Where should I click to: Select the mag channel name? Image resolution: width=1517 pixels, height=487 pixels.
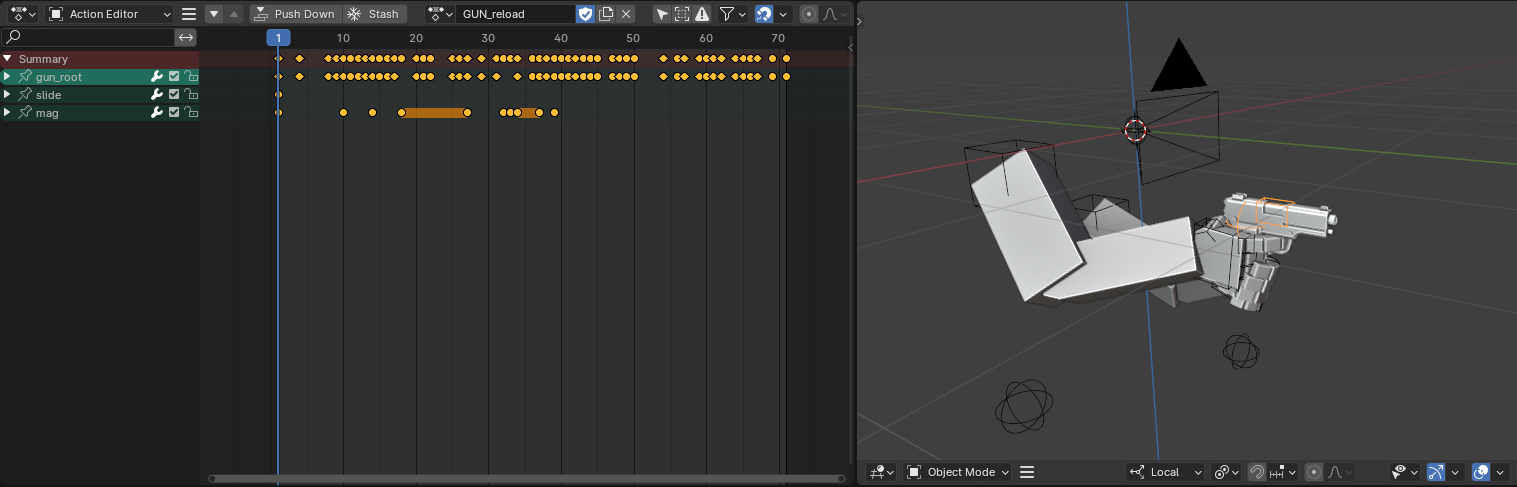point(47,113)
